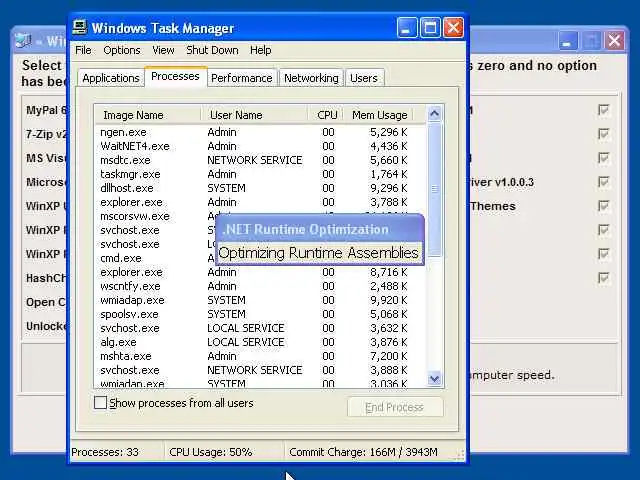640x480 pixels.
Task: Open the File menu
Action: pos(83,50)
